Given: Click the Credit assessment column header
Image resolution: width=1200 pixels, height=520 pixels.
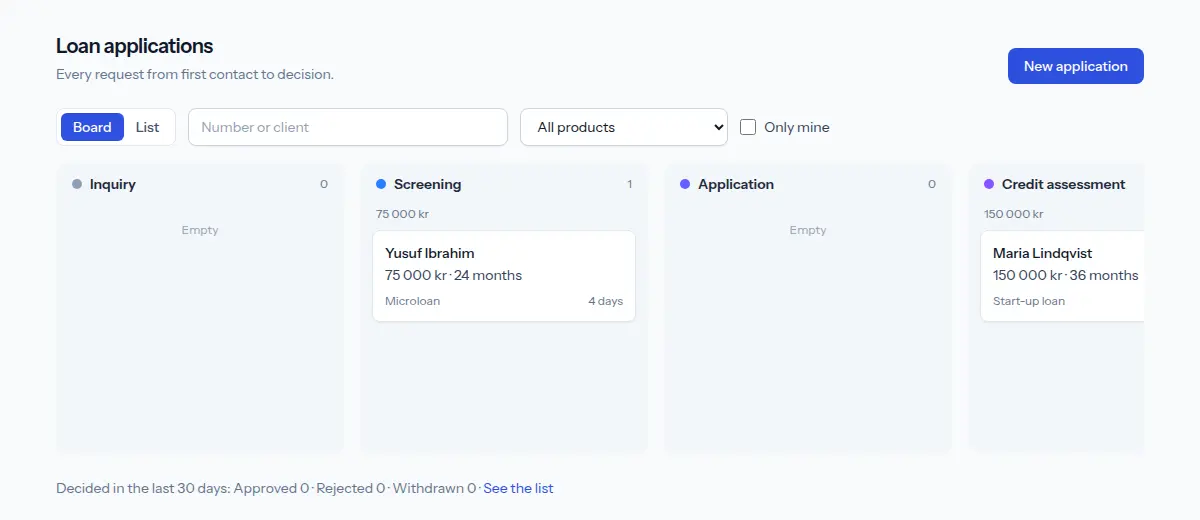Looking at the screenshot, I should 1063,184.
